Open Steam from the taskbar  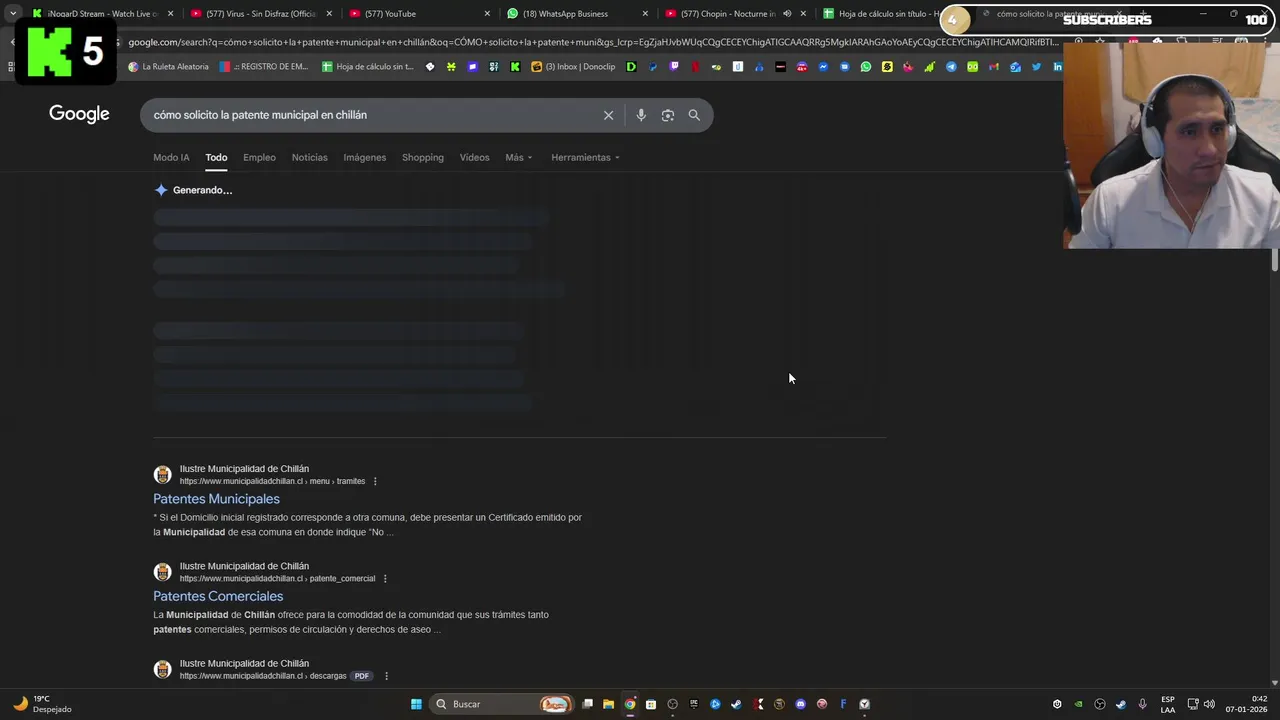tap(736, 704)
